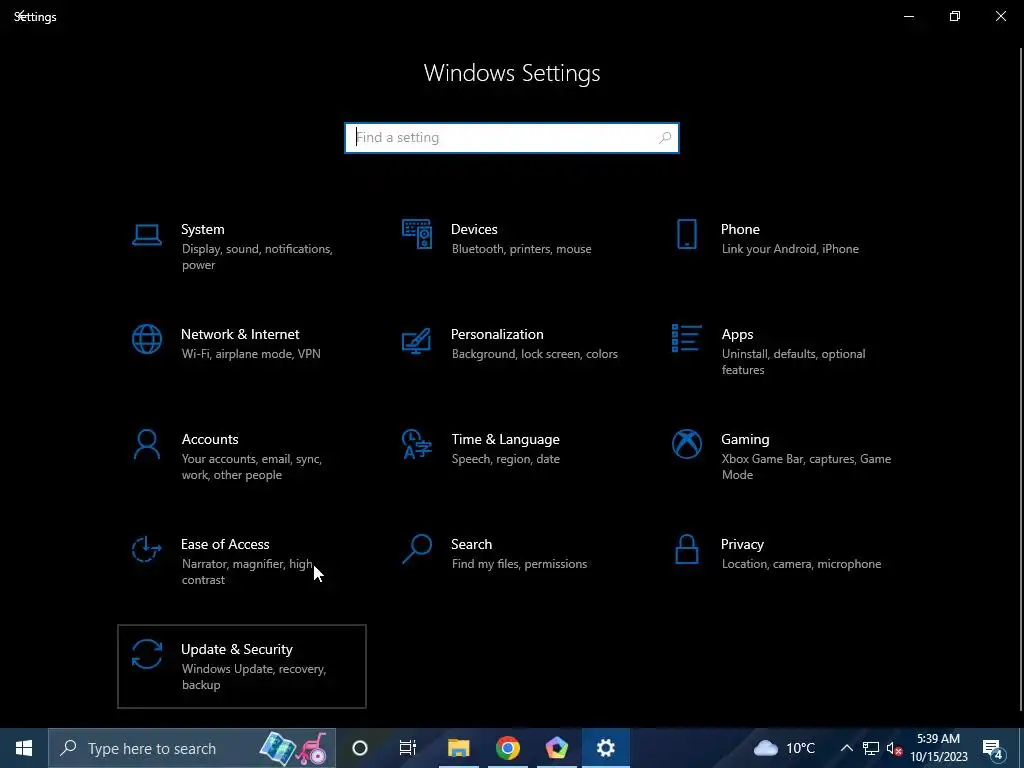
Task: Open the System settings laptop icon
Action: (x=147, y=234)
